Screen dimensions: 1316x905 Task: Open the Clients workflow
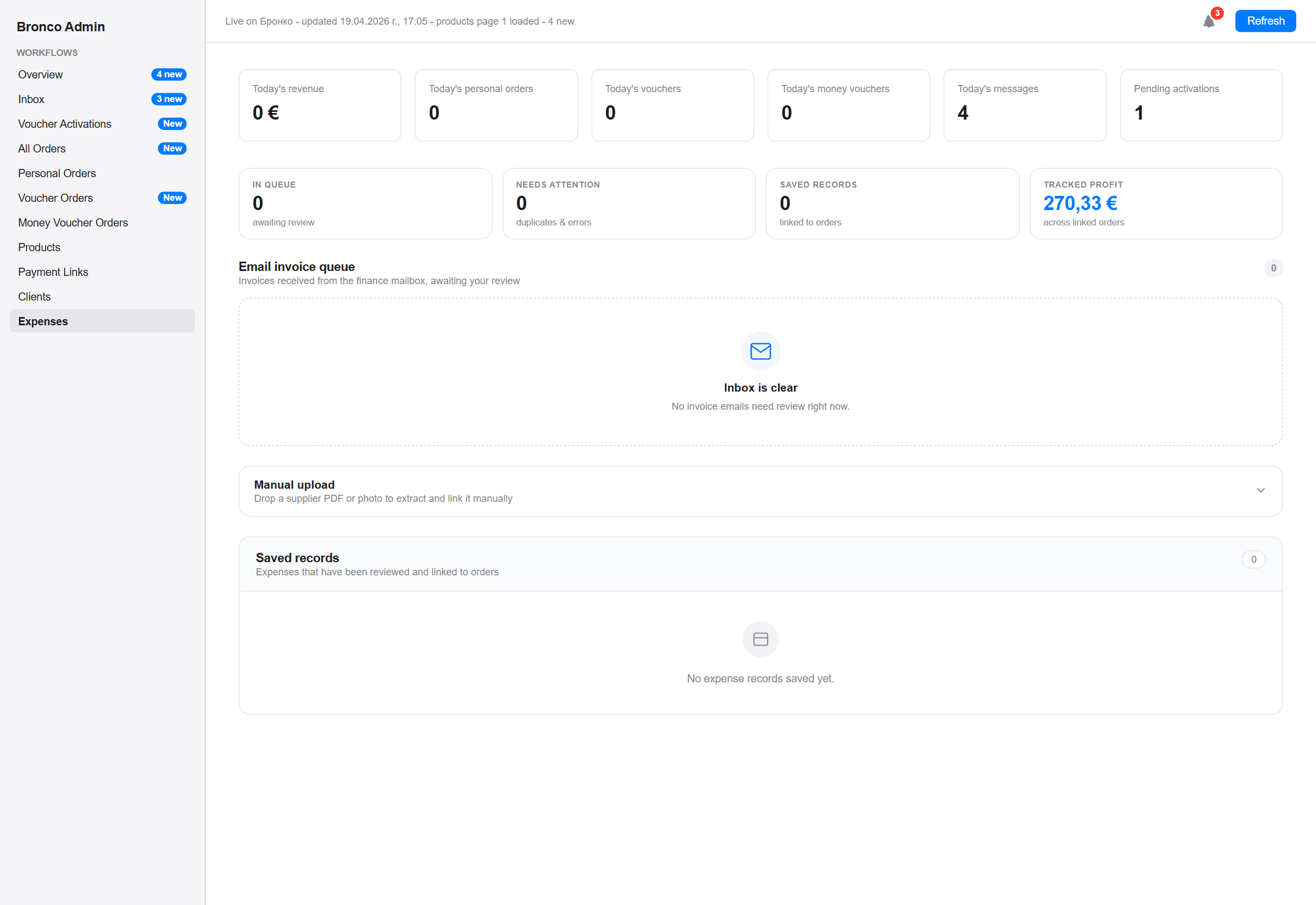[34, 296]
